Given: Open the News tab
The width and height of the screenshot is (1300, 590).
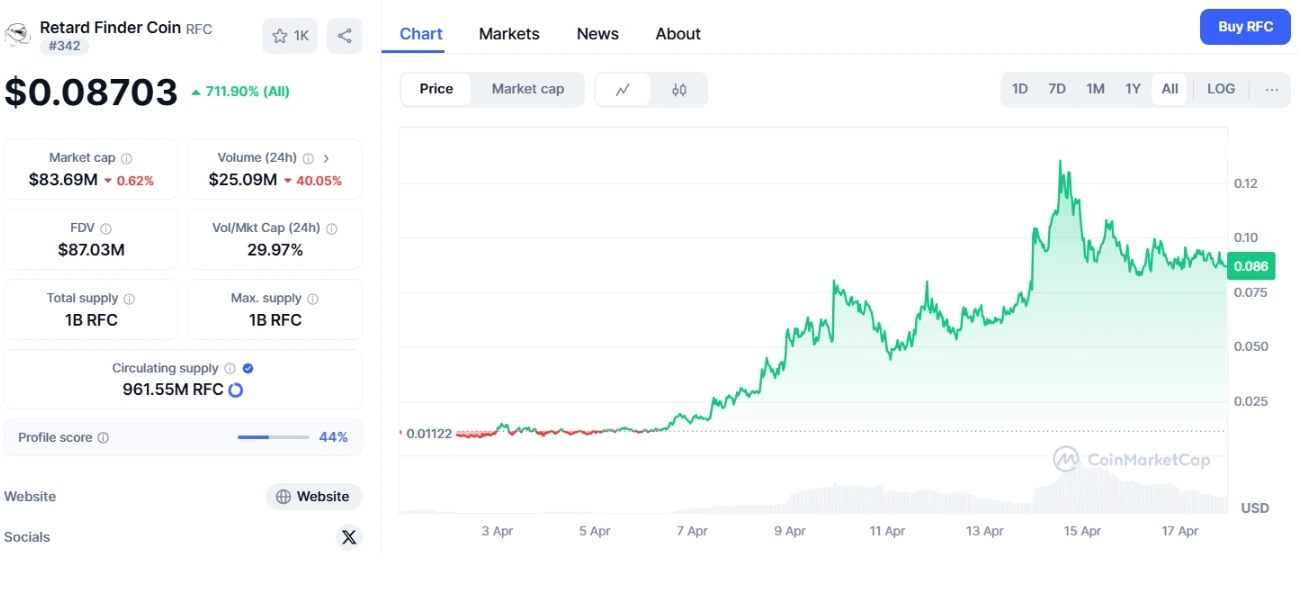Looking at the screenshot, I should point(598,34).
